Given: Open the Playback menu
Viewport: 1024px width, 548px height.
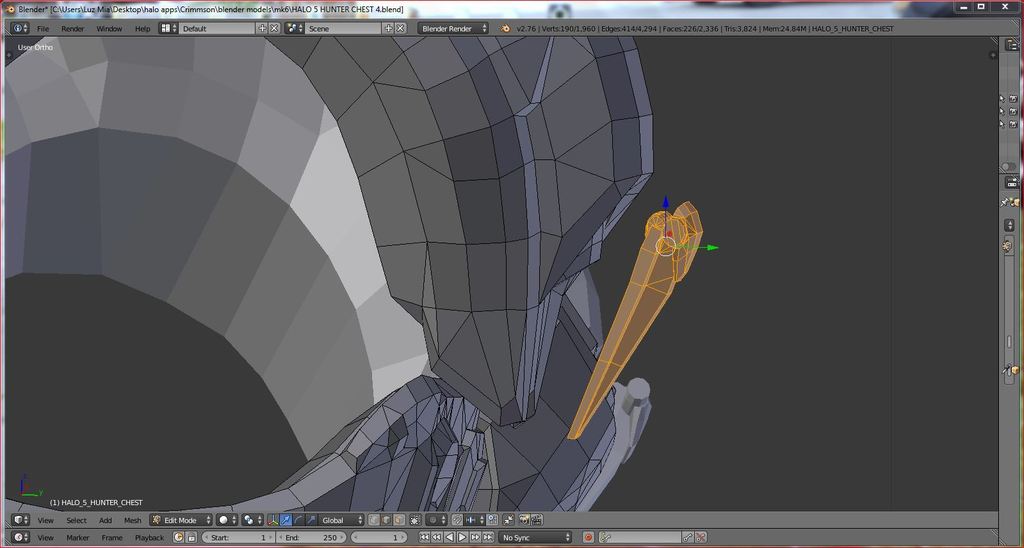Looking at the screenshot, I should click(x=150, y=538).
